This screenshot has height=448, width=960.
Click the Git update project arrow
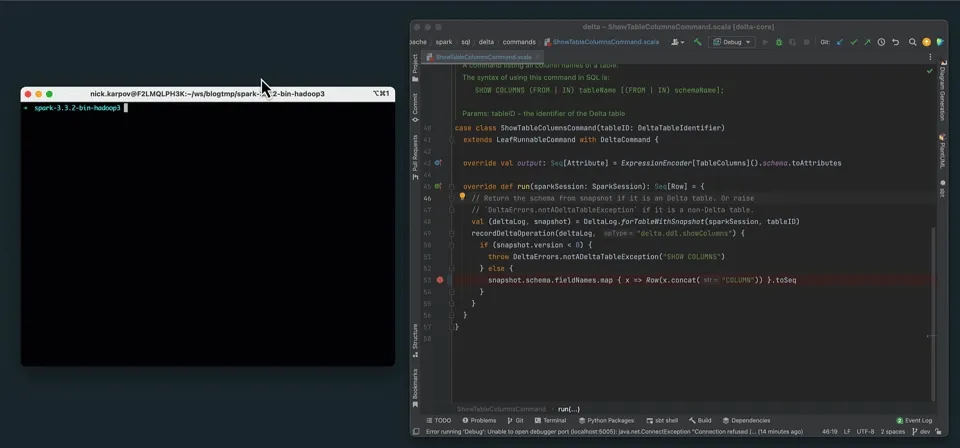click(840, 42)
